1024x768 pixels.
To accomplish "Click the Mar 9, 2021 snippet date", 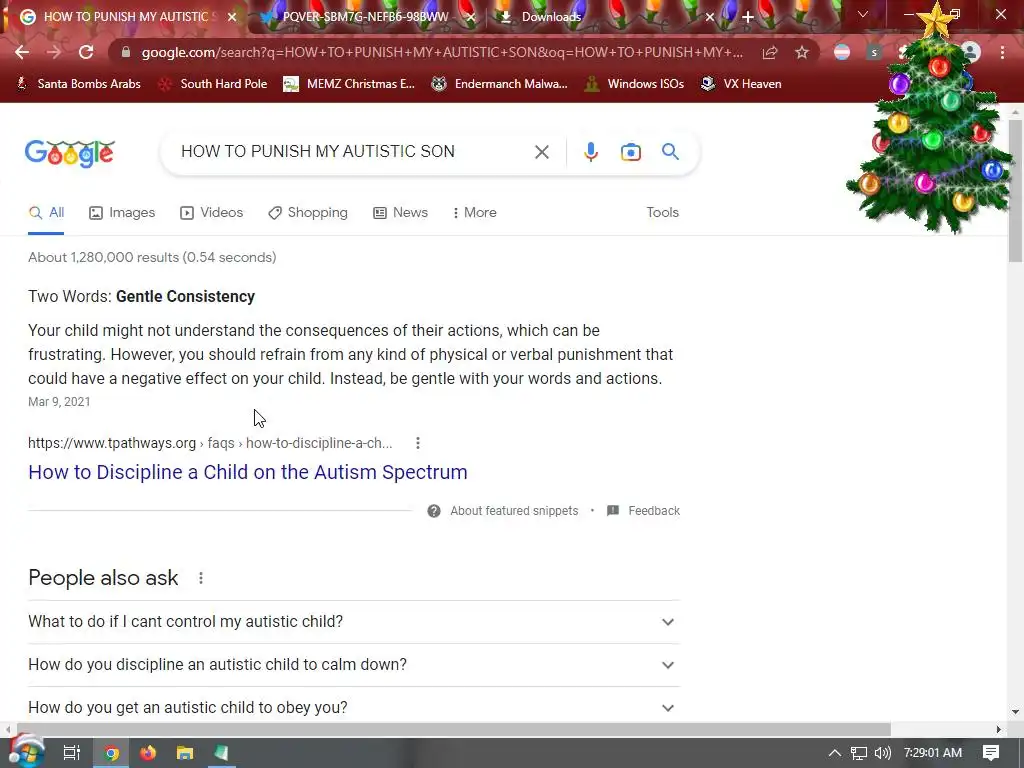I will [x=59, y=402].
